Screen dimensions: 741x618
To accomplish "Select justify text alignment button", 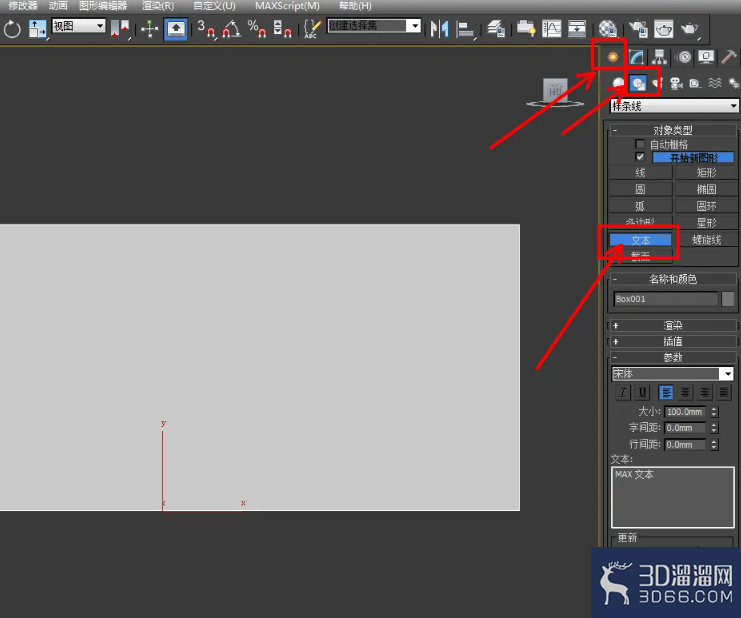I will [724, 392].
